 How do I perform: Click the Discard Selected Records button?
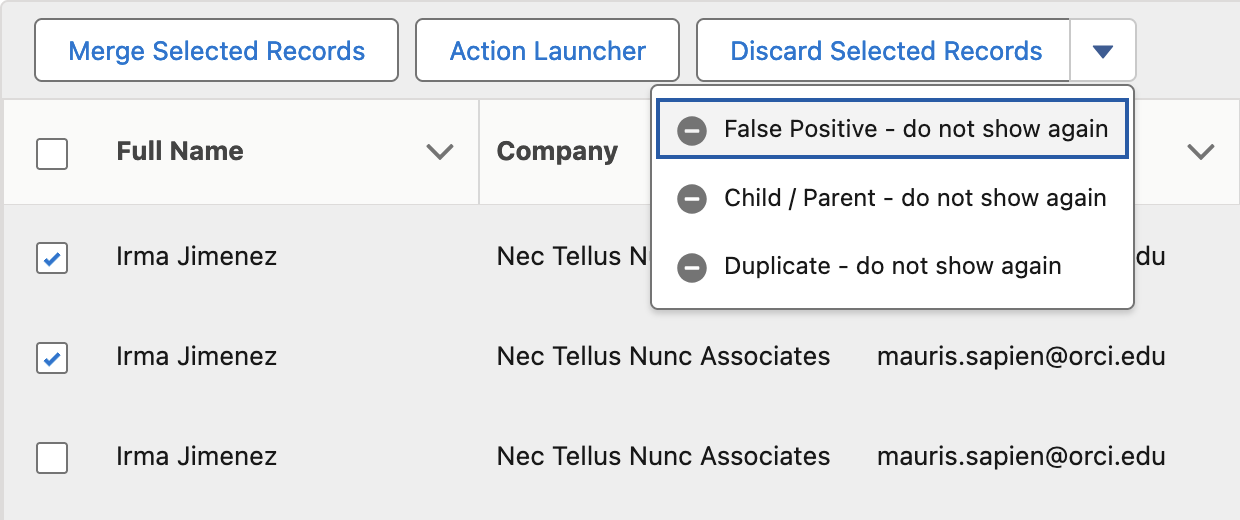point(884,50)
